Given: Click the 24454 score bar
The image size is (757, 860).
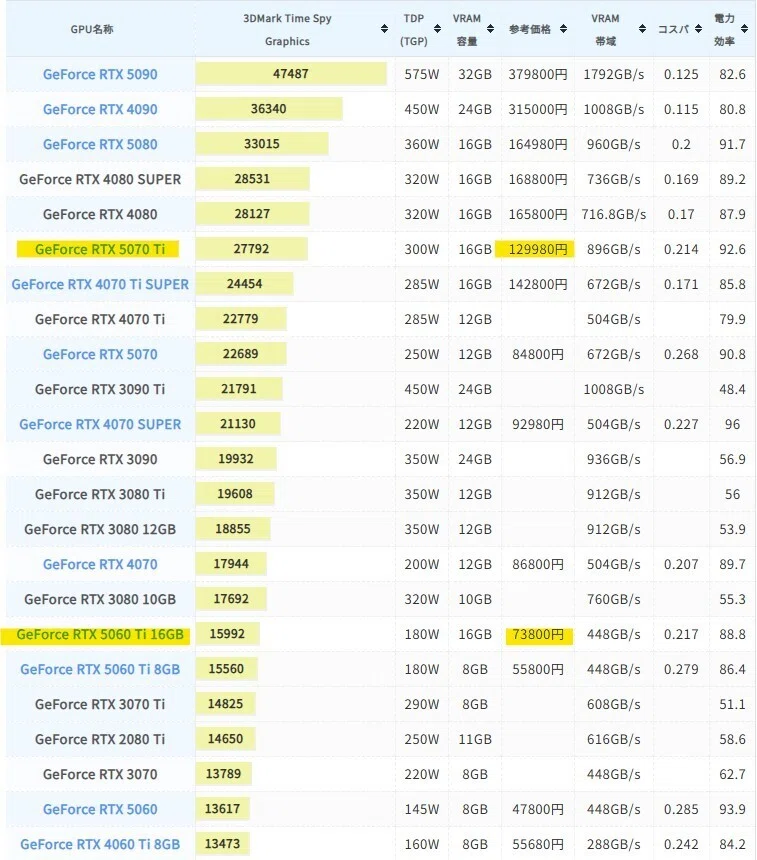Looking at the screenshot, I should click(x=245, y=284).
